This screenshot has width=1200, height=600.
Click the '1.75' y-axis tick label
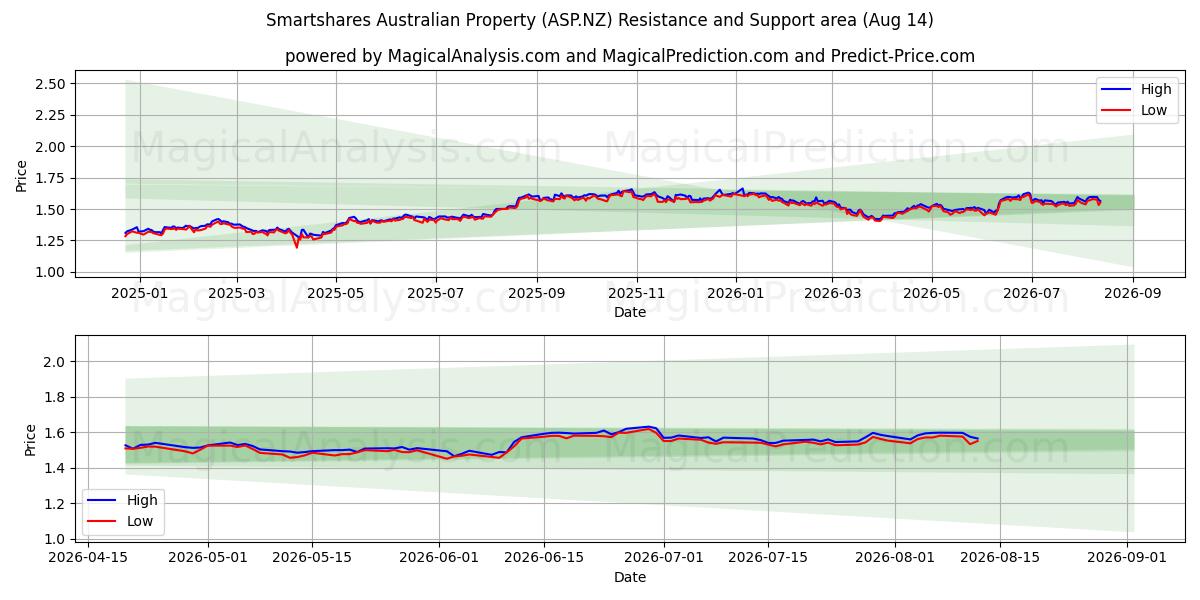(51, 178)
